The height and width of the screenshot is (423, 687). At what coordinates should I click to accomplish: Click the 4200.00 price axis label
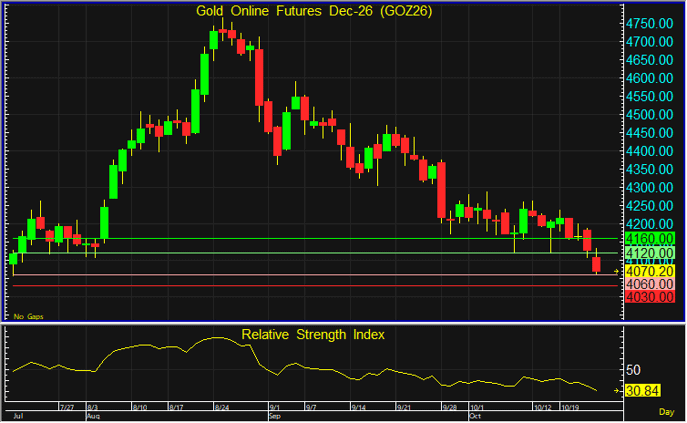[x=649, y=224]
